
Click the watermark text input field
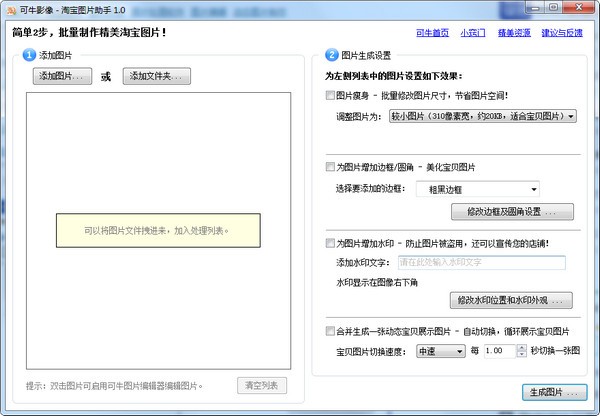tap(482, 263)
